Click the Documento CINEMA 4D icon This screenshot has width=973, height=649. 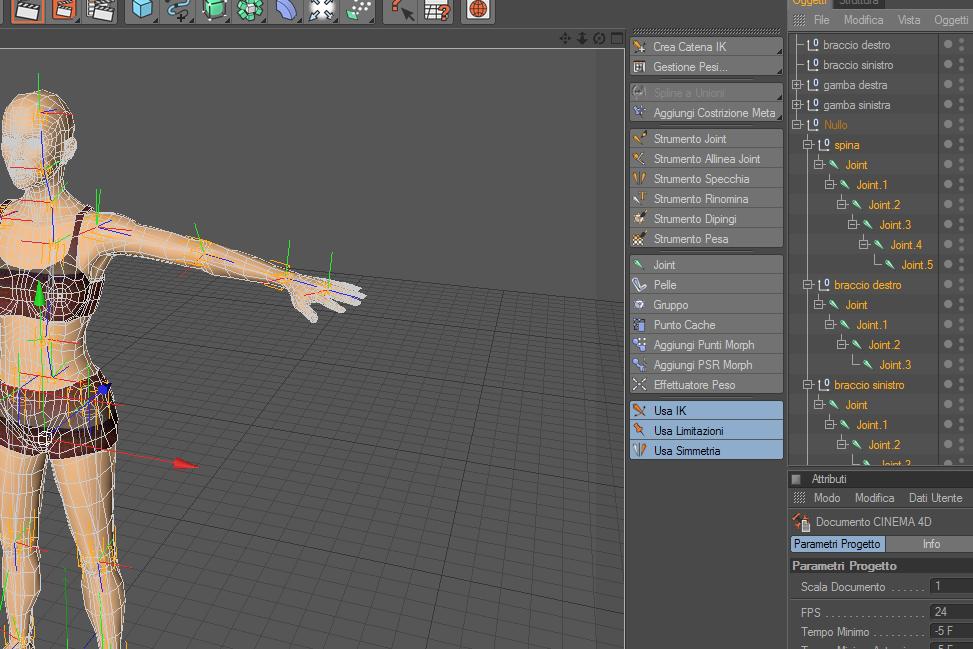(x=801, y=522)
